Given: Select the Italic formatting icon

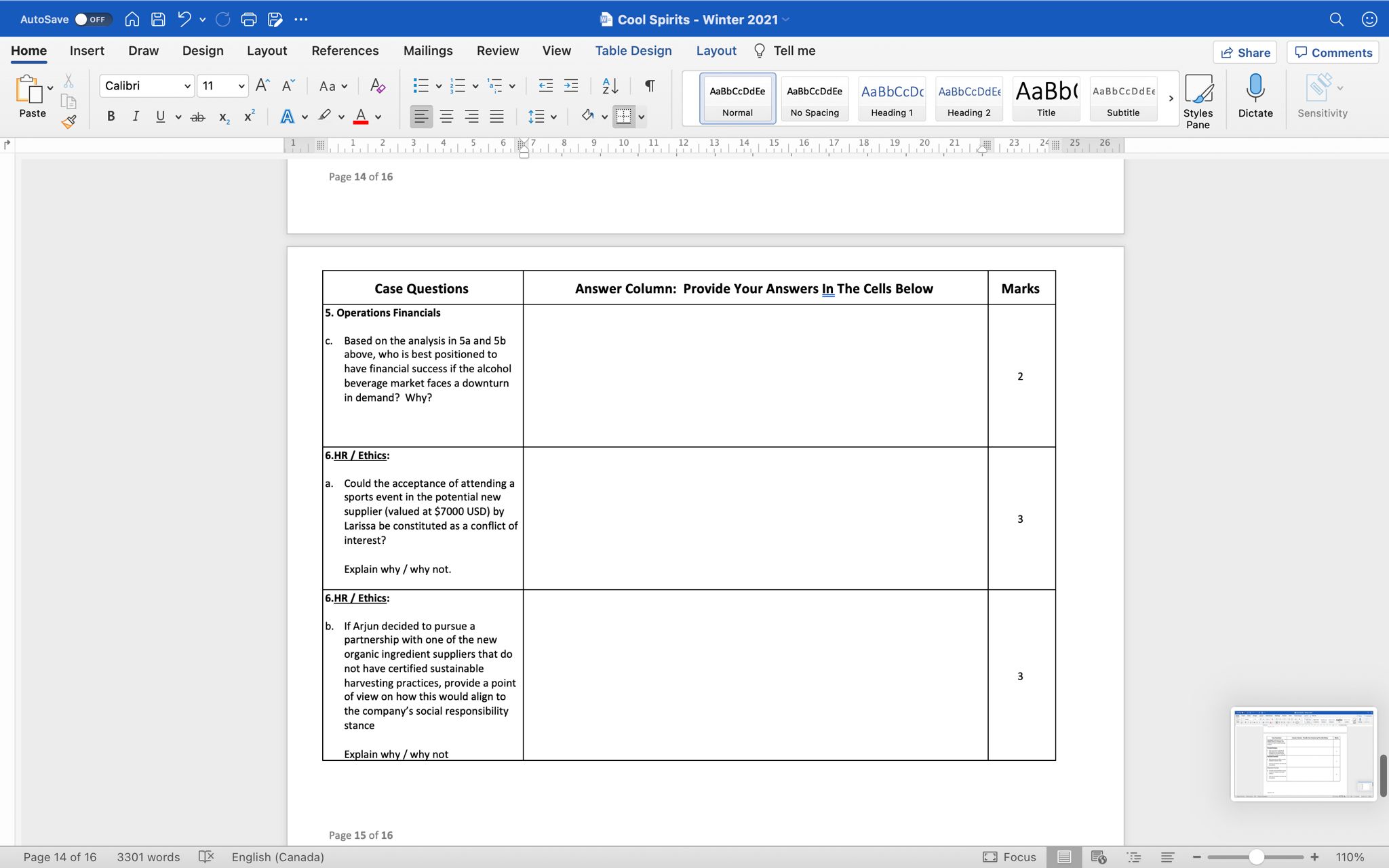Looking at the screenshot, I should 135,118.
